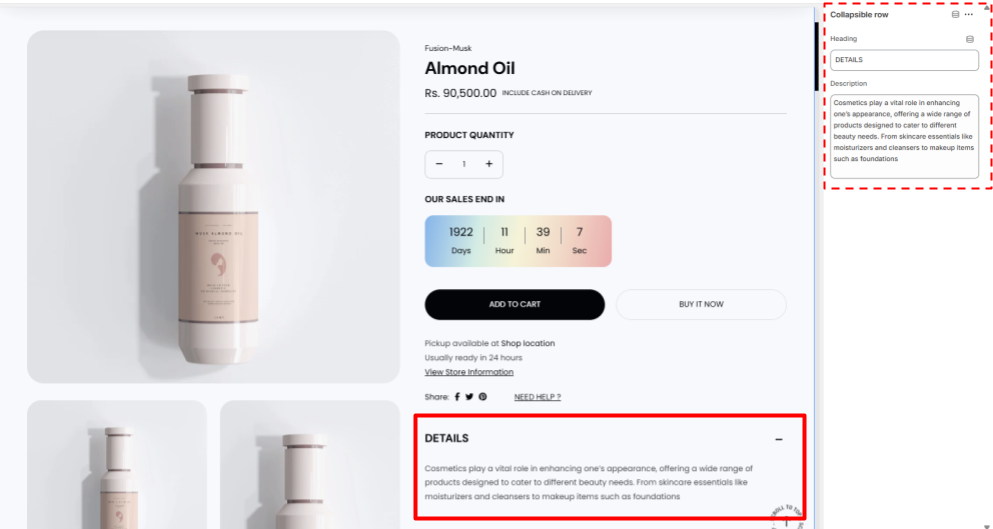The width and height of the screenshot is (993, 529).
Task: Click dynamic source icon beside Collapsible row
Action: pos(955,15)
